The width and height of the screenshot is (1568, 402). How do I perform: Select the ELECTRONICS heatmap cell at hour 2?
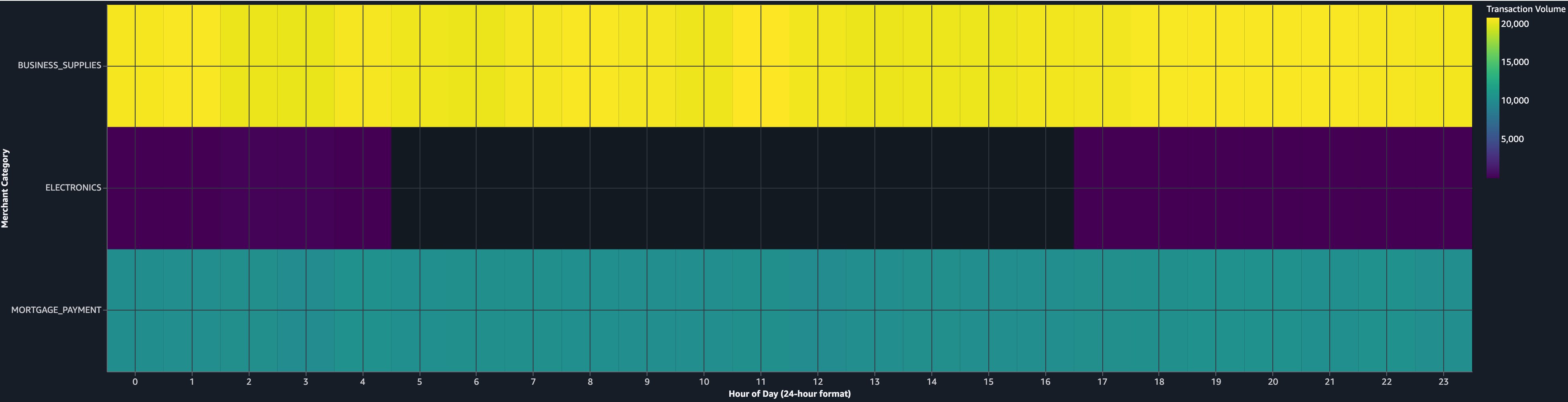pos(249,188)
